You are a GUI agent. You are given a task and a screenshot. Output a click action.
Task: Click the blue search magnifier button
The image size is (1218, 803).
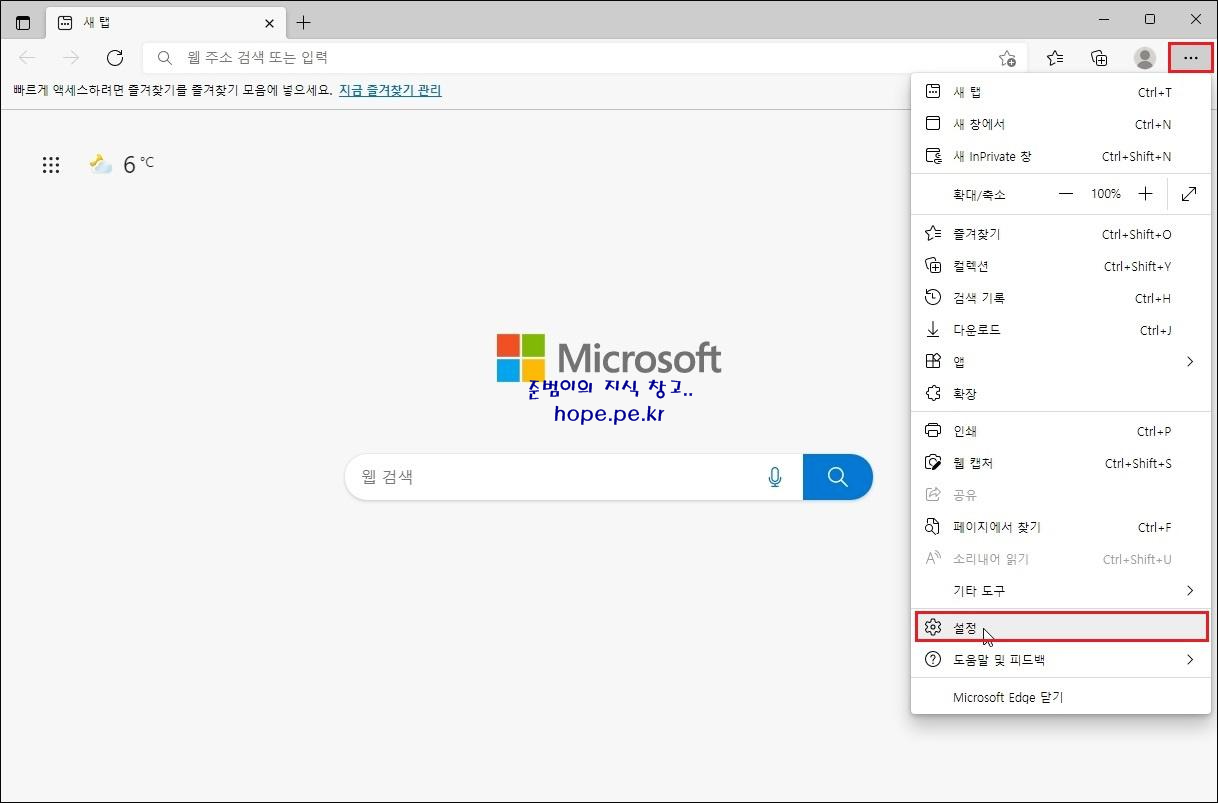coord(838,477)
